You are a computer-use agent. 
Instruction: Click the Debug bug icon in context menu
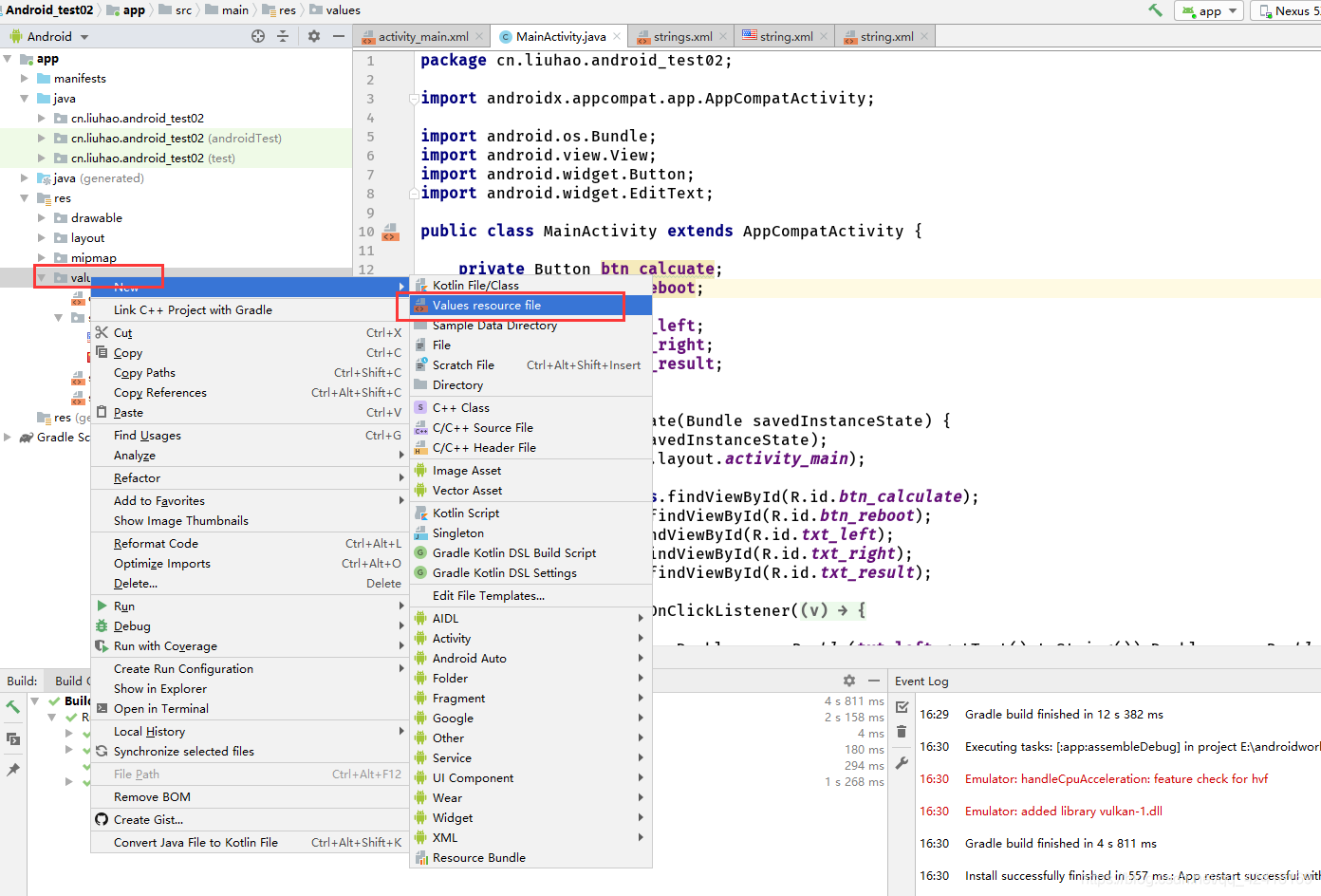coord(102,625)
